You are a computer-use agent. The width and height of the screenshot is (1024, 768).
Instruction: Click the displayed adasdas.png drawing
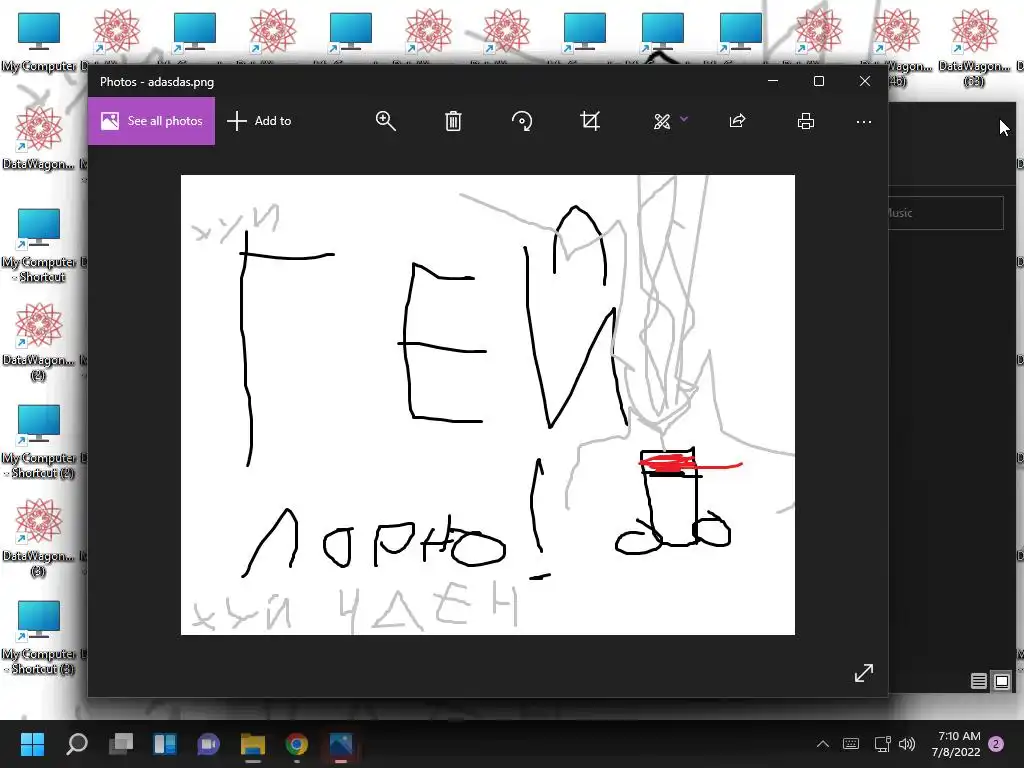488,405
